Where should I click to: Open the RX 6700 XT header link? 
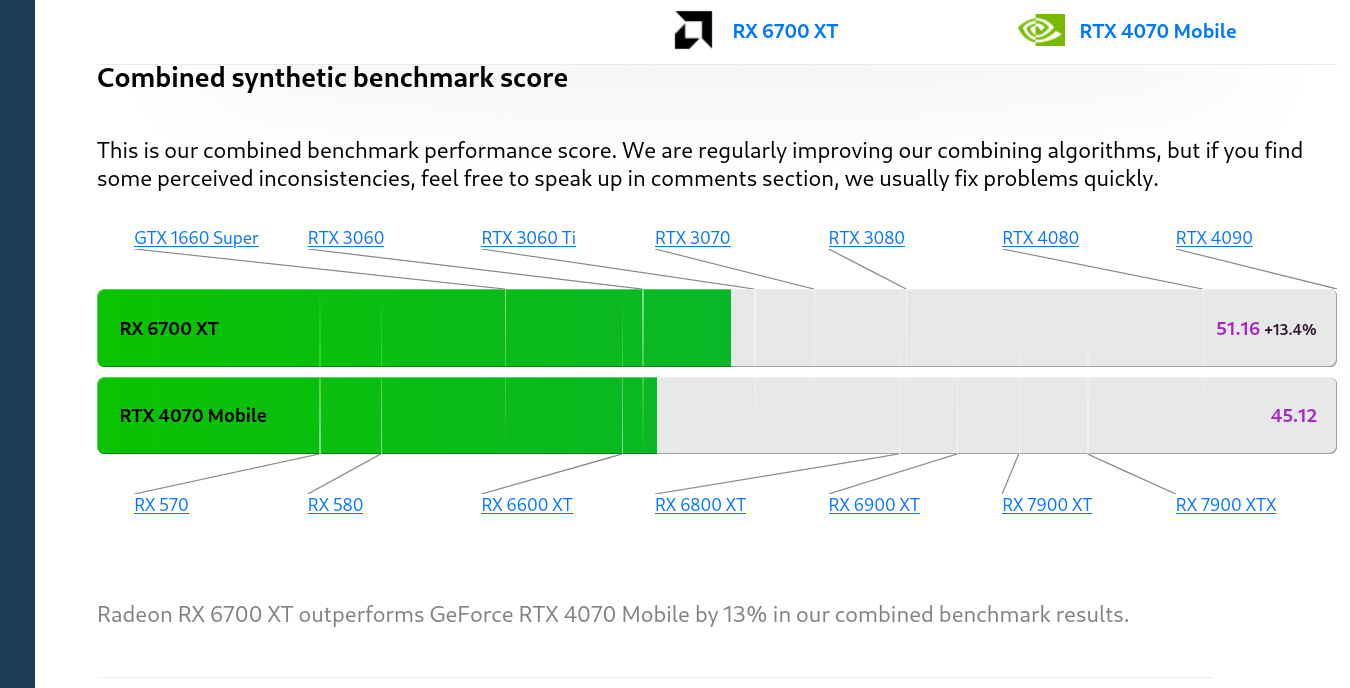coord(785,31)
